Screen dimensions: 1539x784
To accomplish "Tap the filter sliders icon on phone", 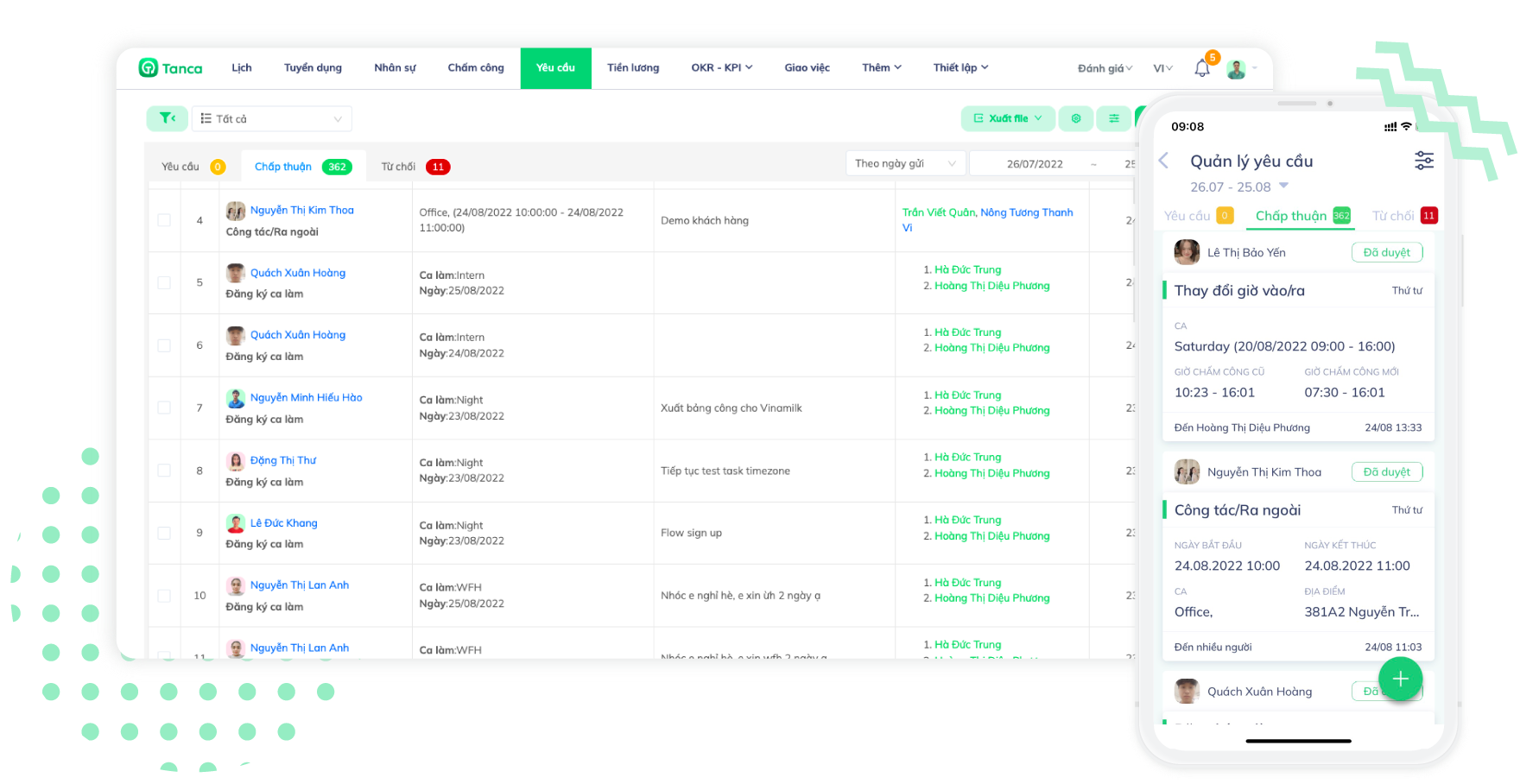I will point(1423,161).
